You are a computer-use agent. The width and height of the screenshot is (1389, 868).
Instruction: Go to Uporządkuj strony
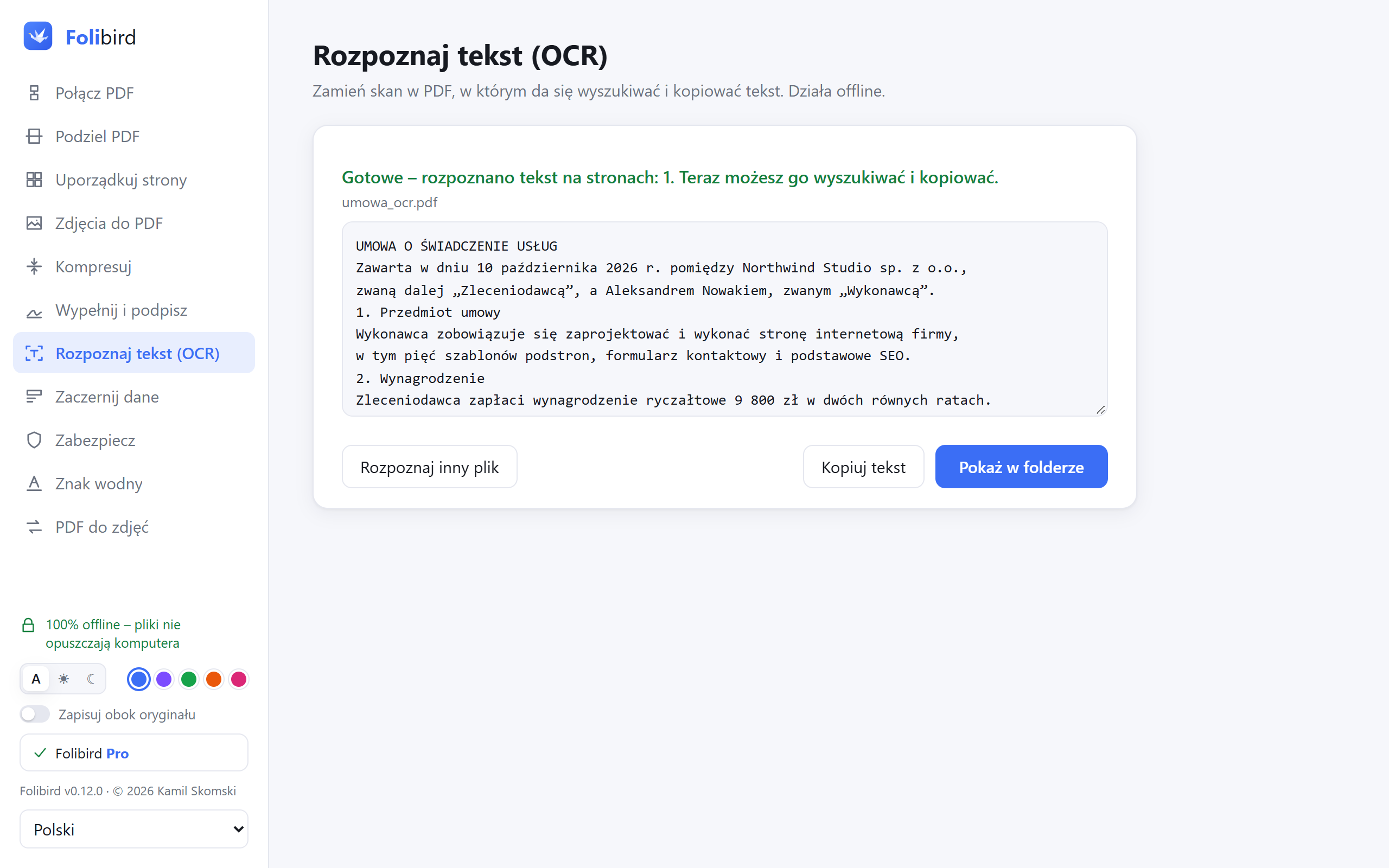click(133, 180)
